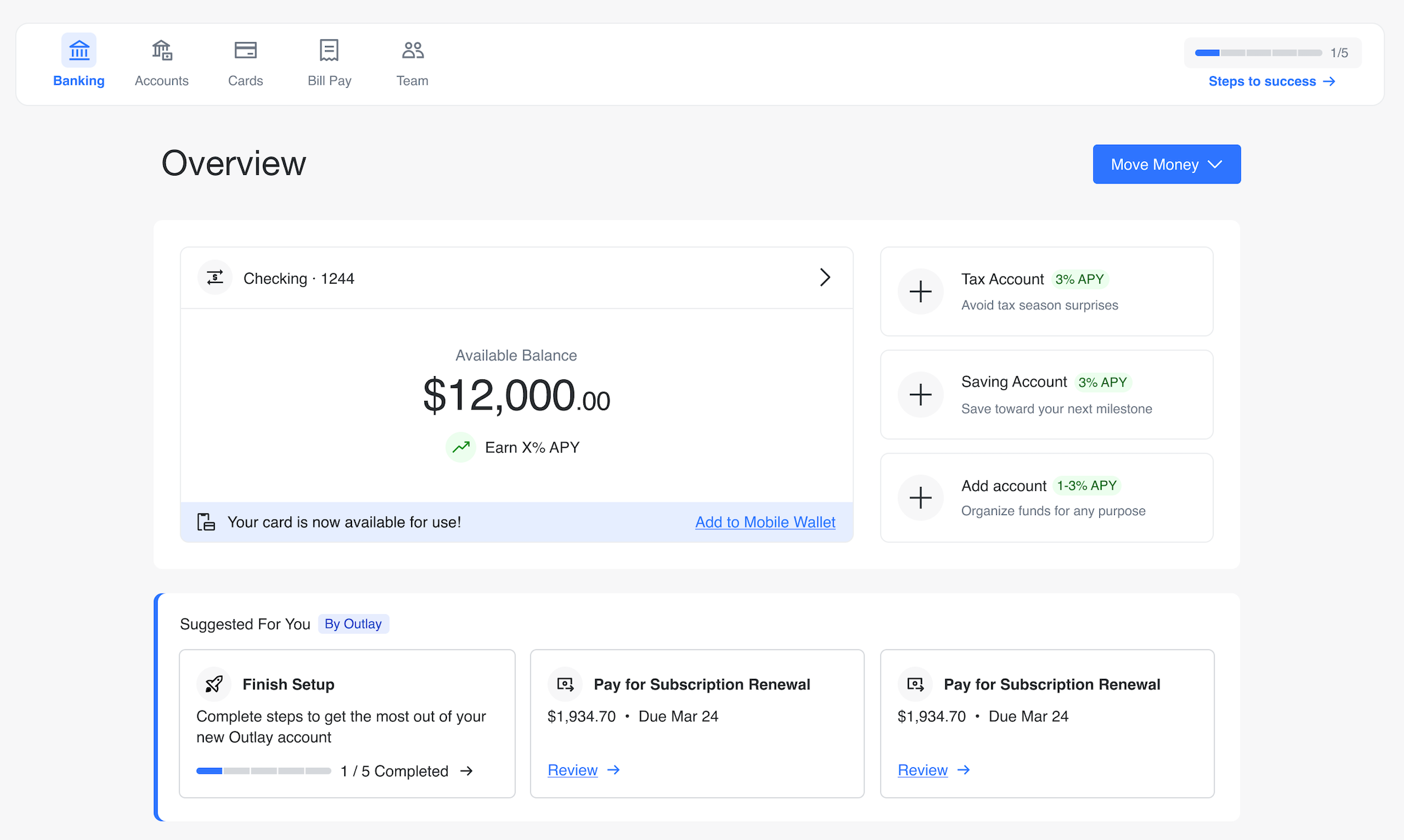Click 'Save toward your next milestone' text
The height and width of the screenshot is (840, 1404).
tap(1057, 409)
